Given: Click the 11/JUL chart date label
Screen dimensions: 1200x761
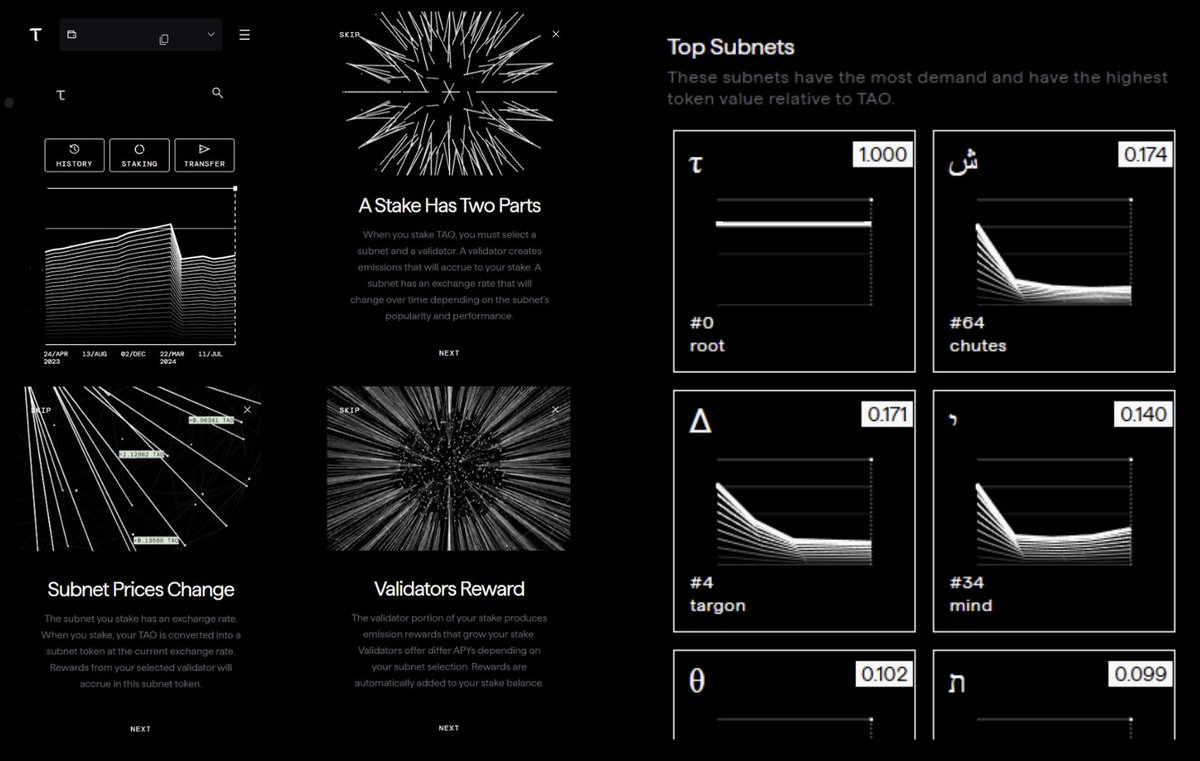Looking at the screenshot, I should (211, 354).
